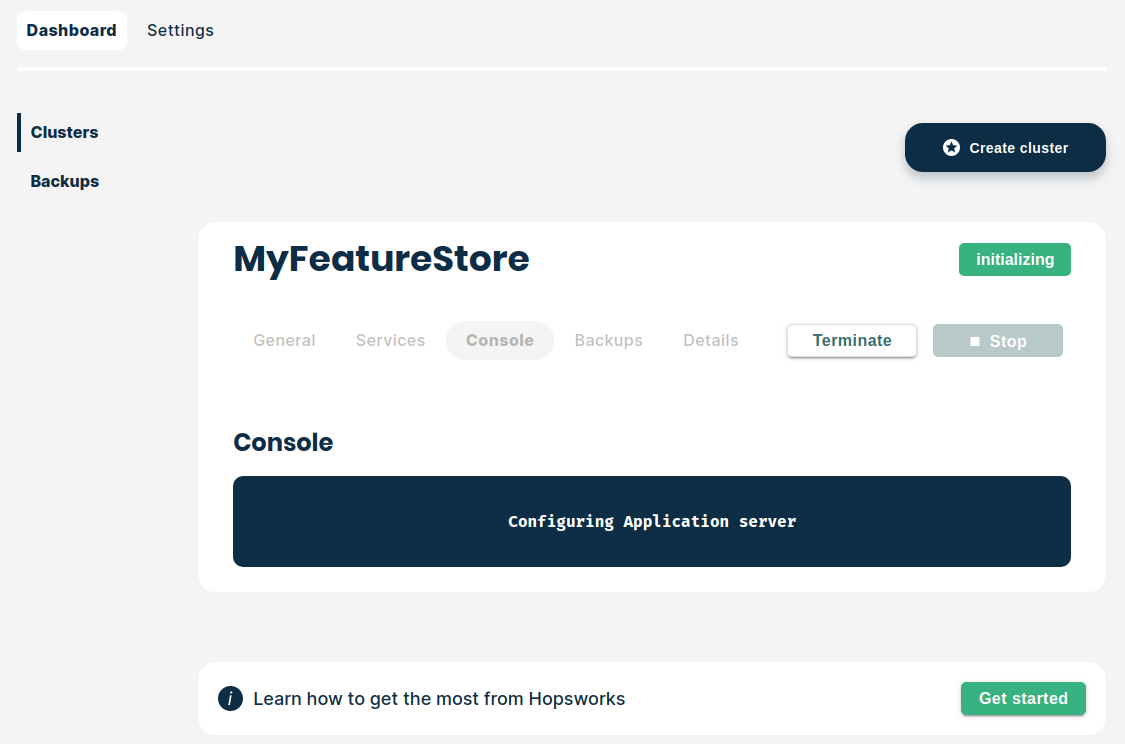The height and width of the screenshot is (744, 1125).
Task: Click the MyFeatureStore cluster title
Action: (x=381, y=259)
